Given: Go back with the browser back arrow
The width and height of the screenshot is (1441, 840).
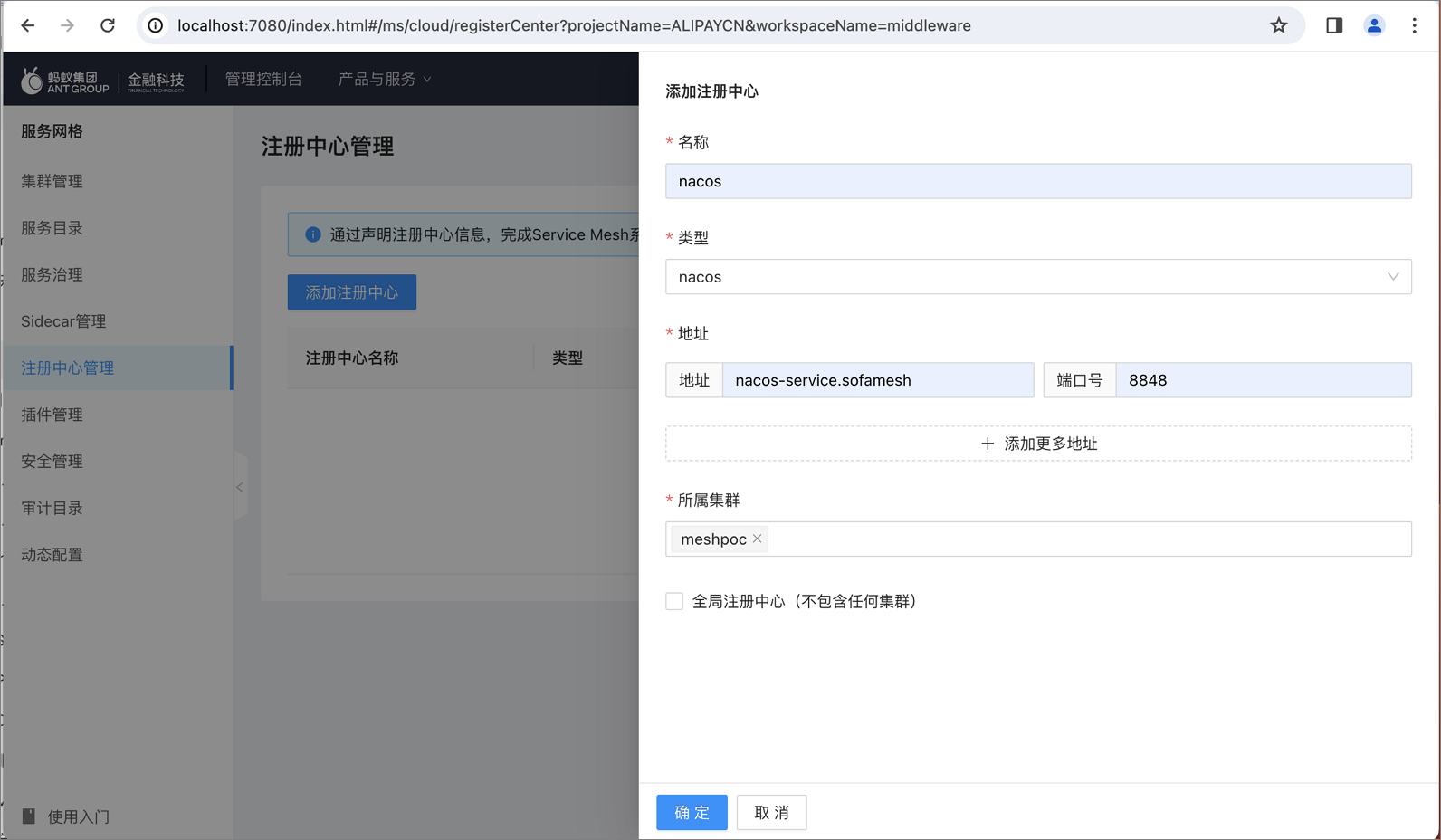Looking at the screenshot, I should pos(28,25).
